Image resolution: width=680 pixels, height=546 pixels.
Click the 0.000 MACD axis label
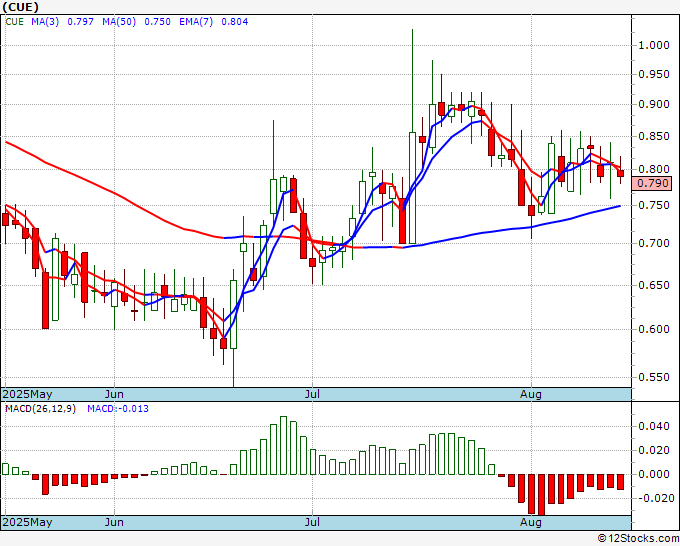click(654, 474)
